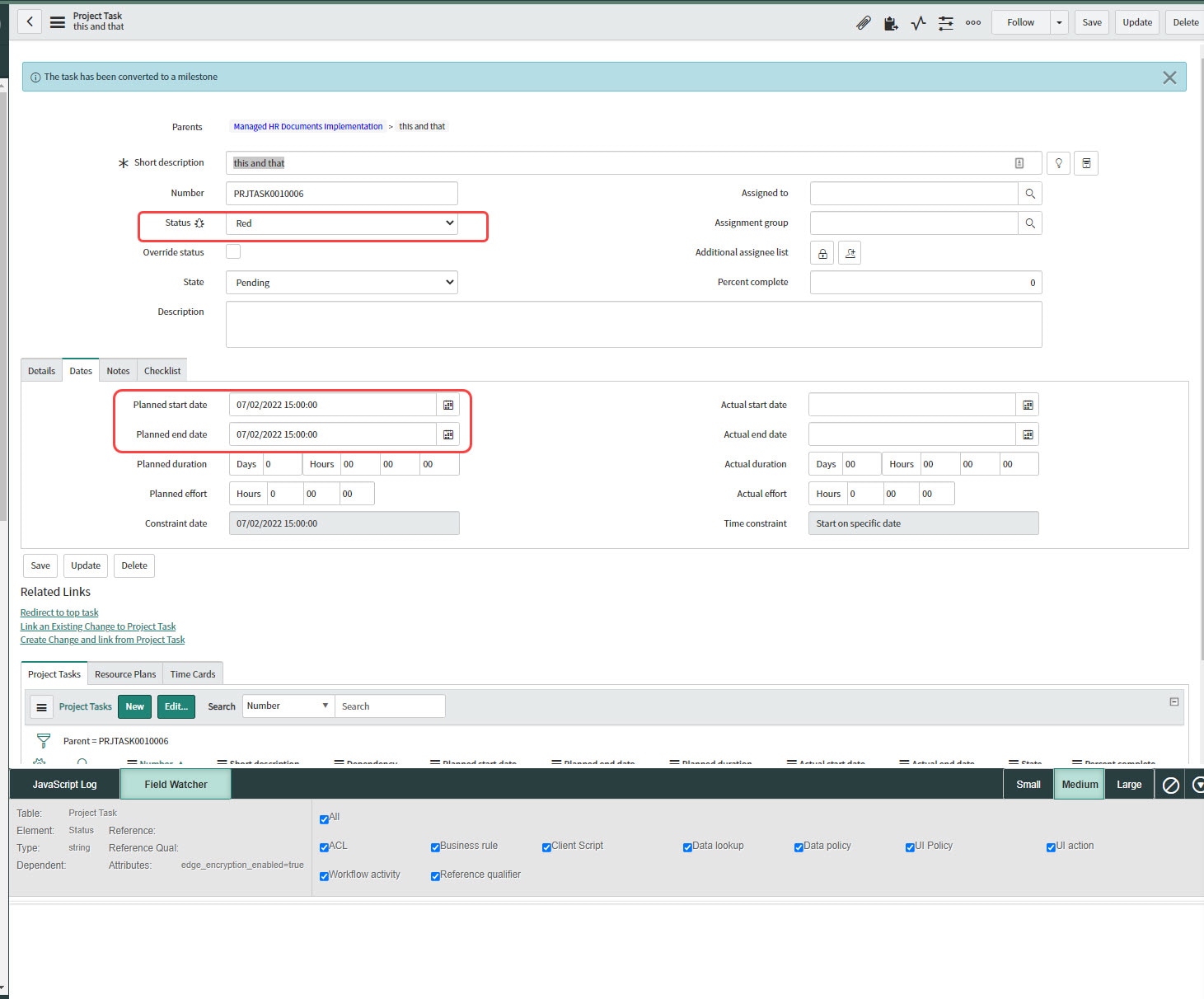Screen dimensions: 1204x999
Task: Select the Field Watcher tab
Action: 176,785
